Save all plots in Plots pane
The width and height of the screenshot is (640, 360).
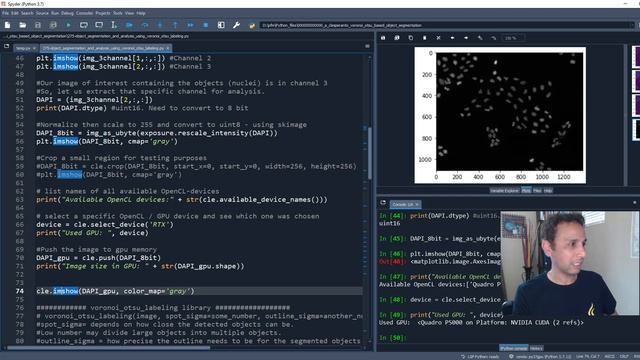397,38
